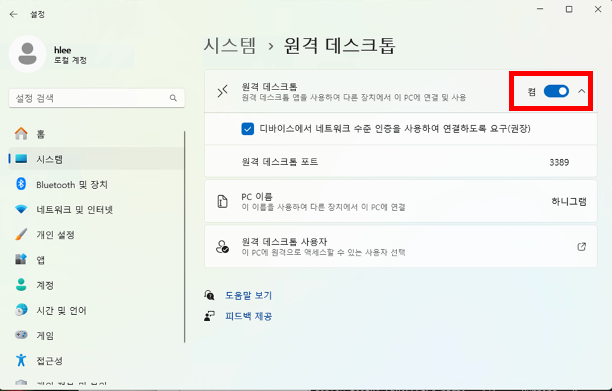Click port number 3389
Viewport: 612px width, 391px height.
point(559,162)
